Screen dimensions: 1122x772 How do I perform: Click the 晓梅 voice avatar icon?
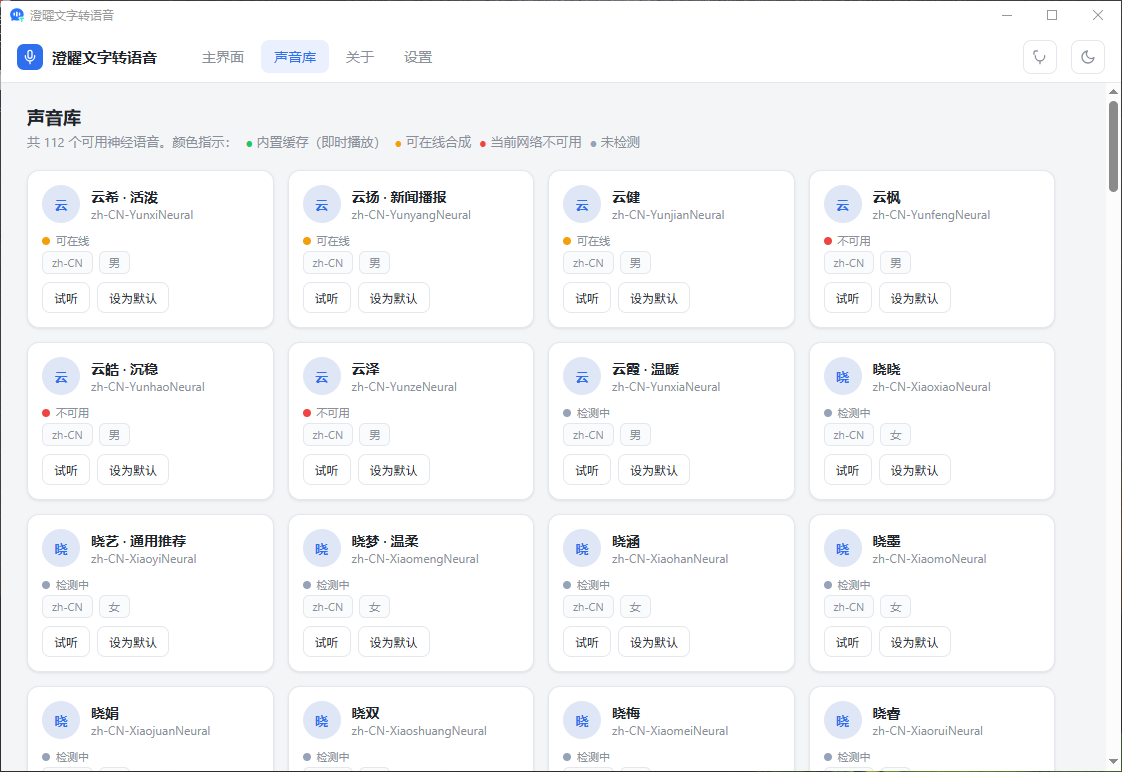coord(582,721)
